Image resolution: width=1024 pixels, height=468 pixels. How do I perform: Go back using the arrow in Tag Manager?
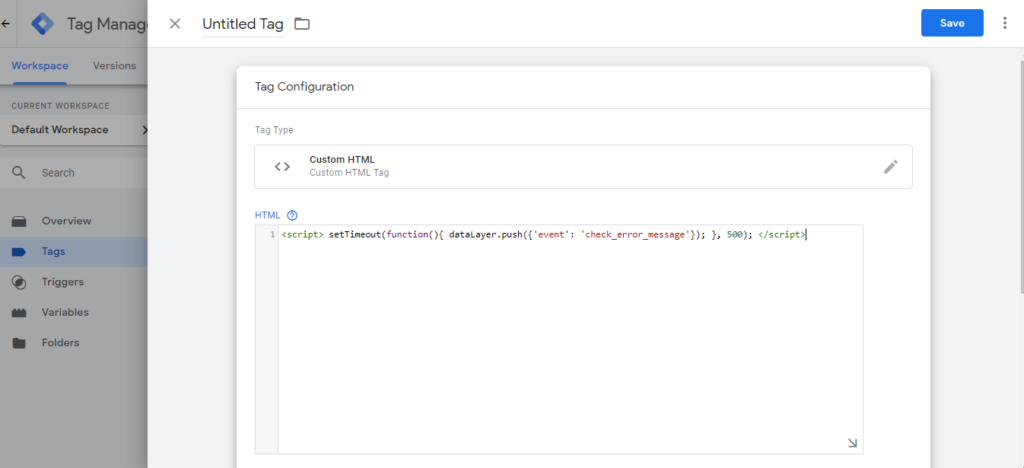pyautogui.click(x=5, y=23)
